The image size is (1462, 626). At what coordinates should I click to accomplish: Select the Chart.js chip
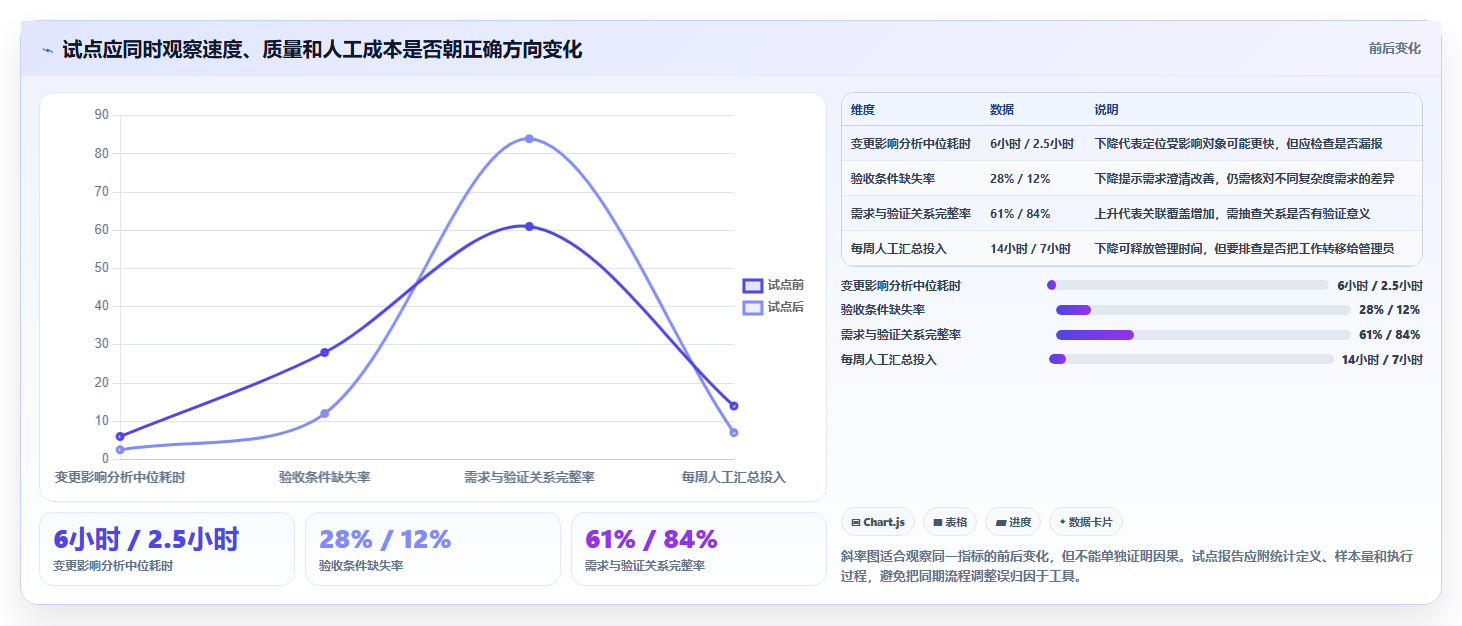click(x=878, y=522)
